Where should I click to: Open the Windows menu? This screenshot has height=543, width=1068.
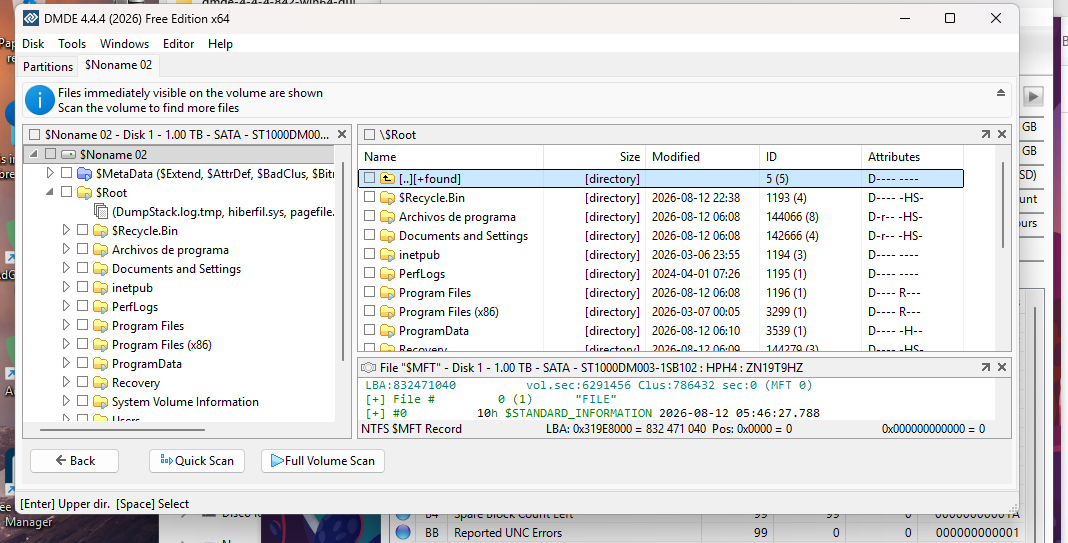click(125, 44)
